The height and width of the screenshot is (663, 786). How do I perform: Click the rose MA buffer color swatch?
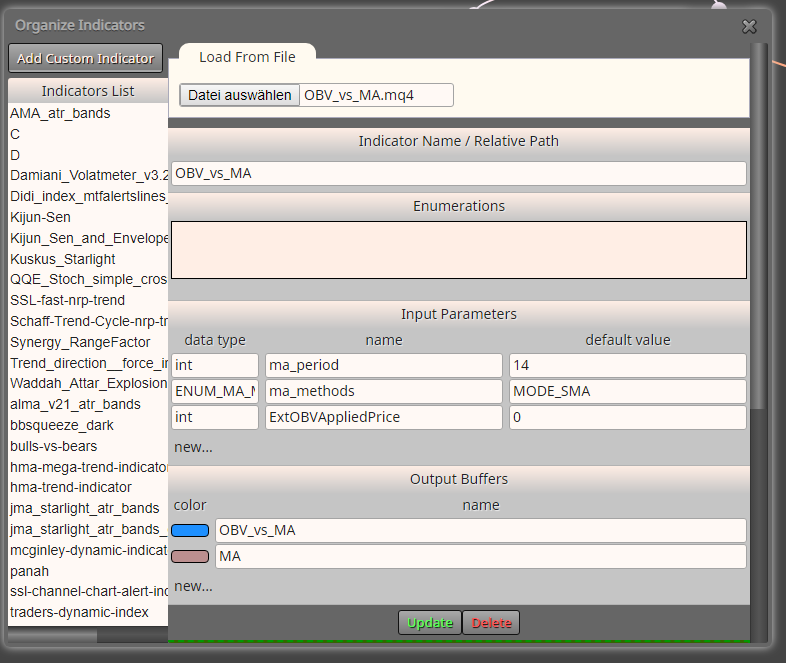click(190, 556)
